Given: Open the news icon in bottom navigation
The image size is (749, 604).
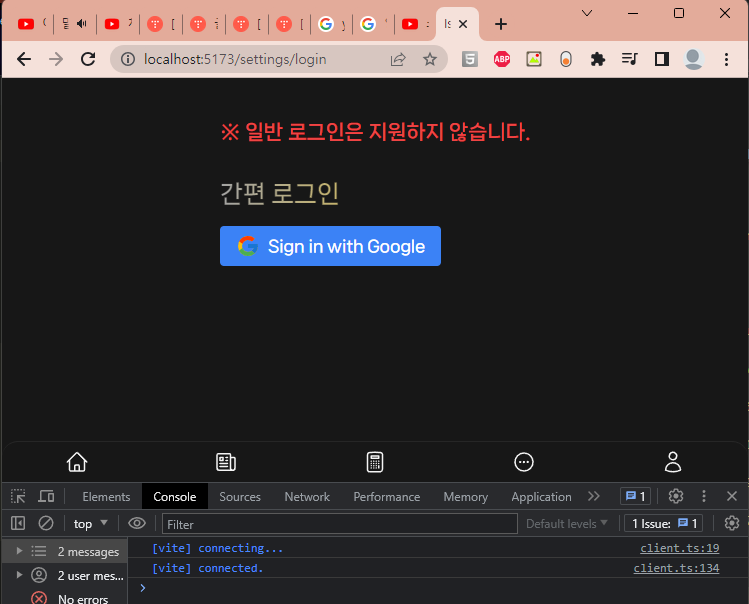Looking at the screenshot, I should [x=226, y=462].
